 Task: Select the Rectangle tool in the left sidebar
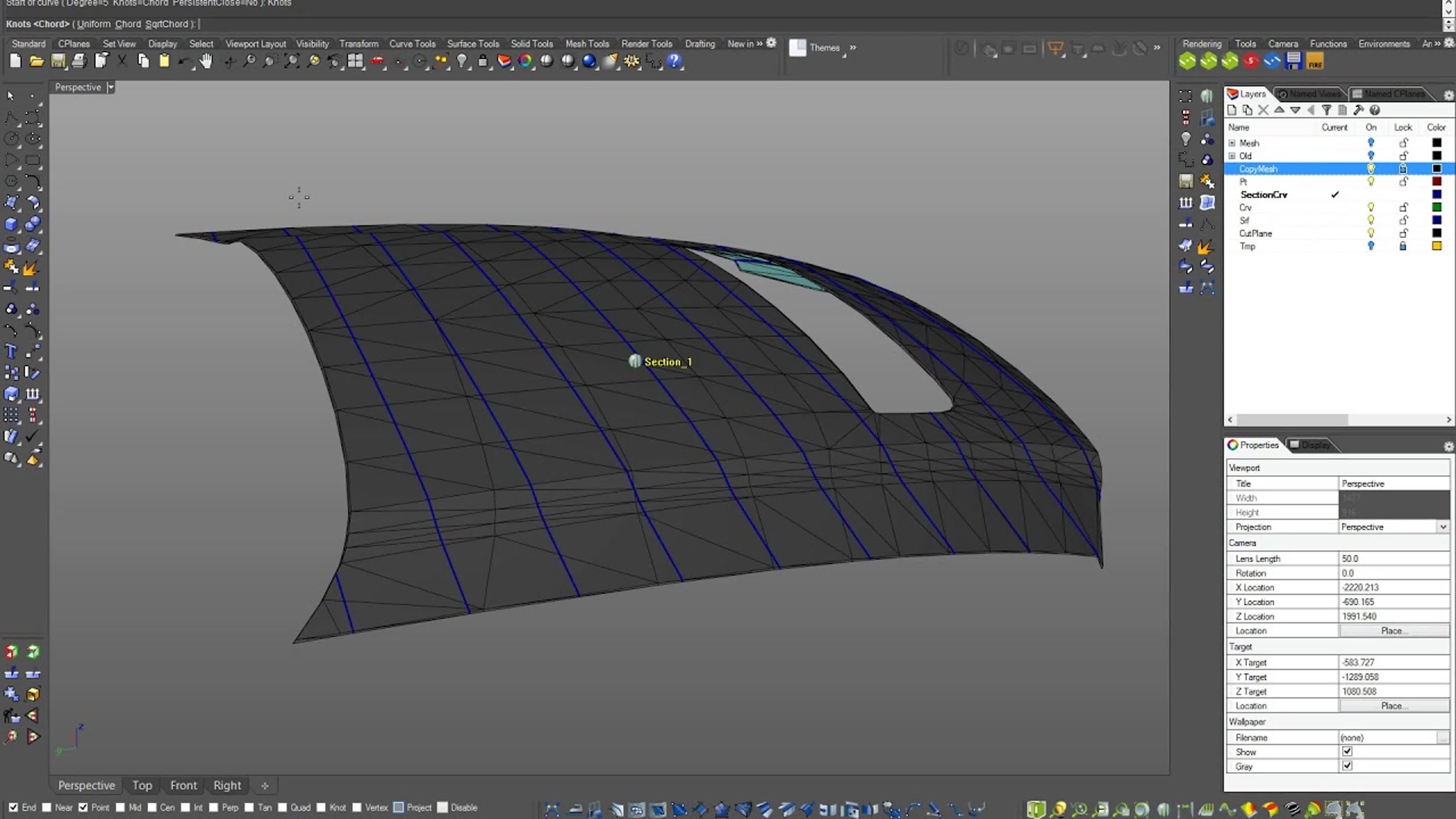click(x=33, y=160)
